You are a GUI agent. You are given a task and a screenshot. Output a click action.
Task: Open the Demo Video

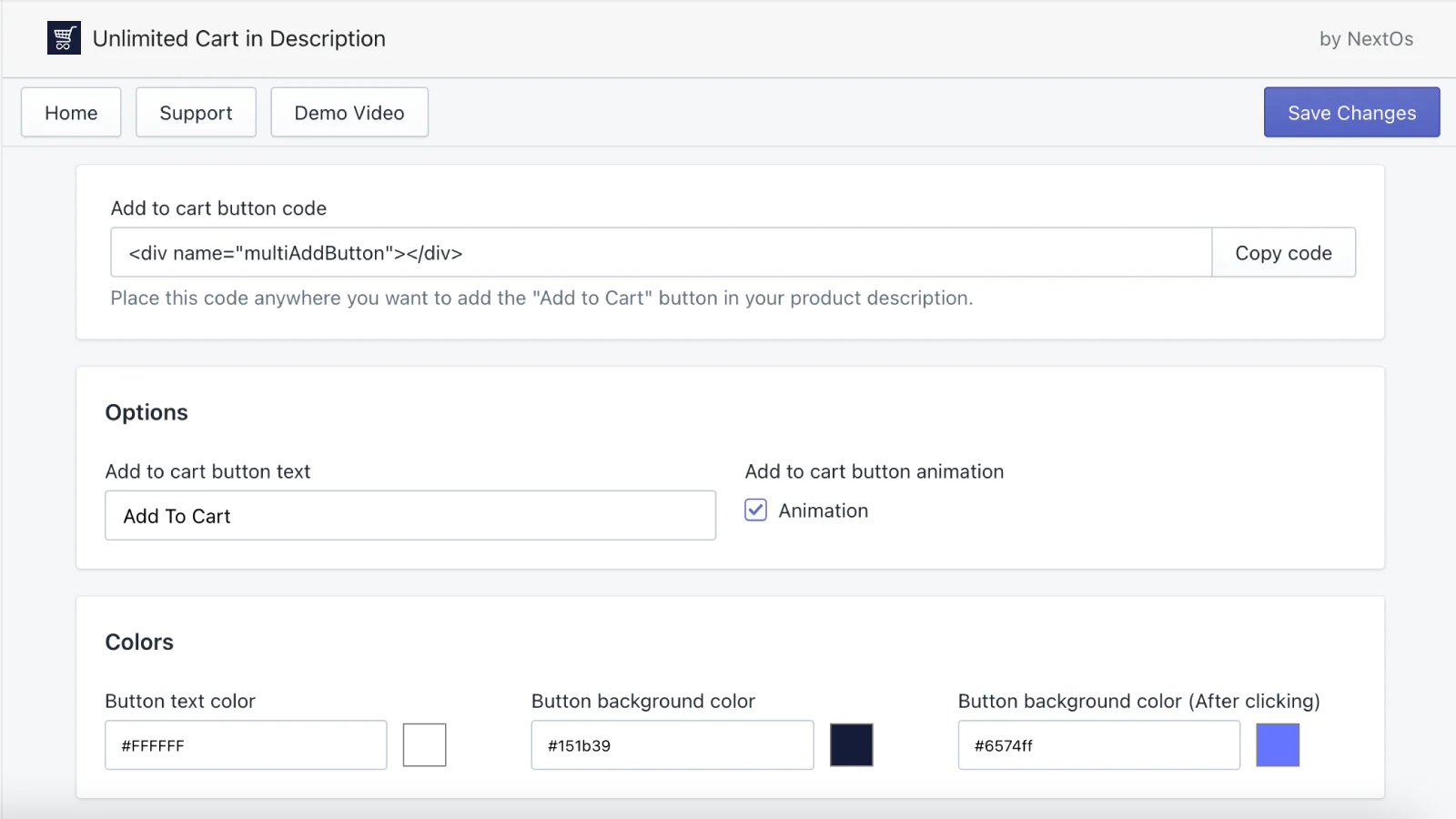(349, 113)
